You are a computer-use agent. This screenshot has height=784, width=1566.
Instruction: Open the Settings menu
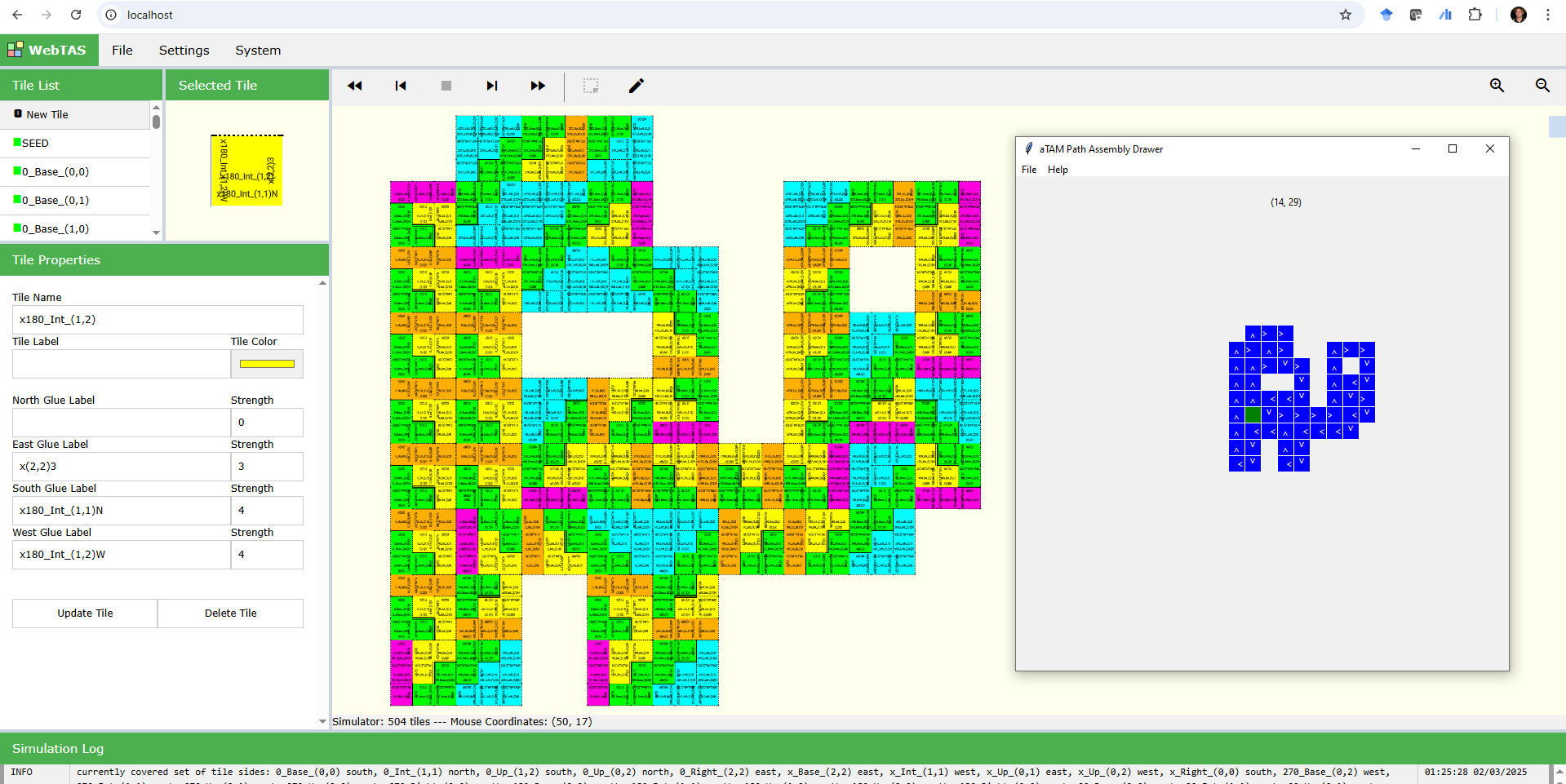click(184, 51)
